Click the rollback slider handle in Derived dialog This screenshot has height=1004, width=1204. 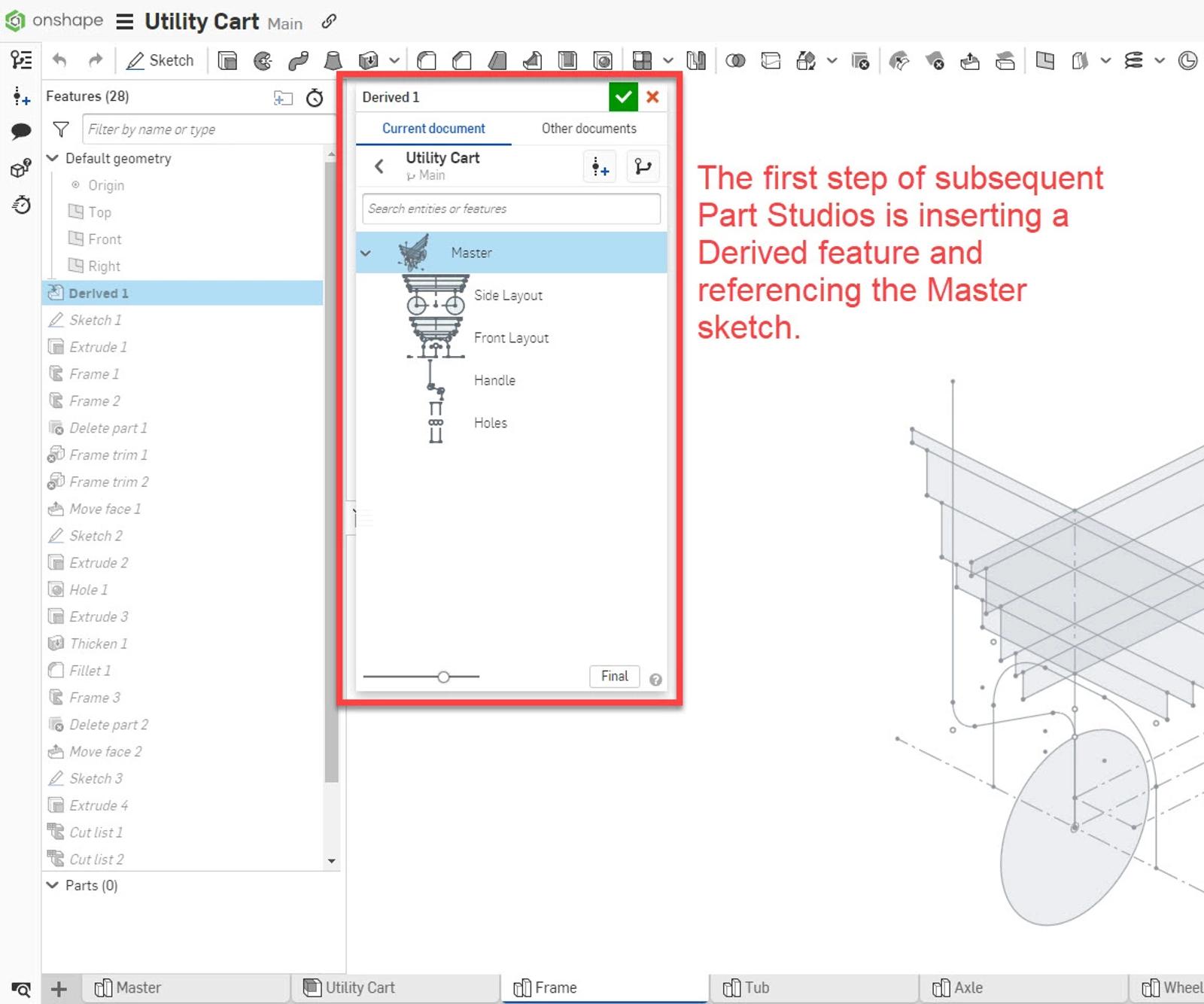pyautogui.click(x=444, y=677)
